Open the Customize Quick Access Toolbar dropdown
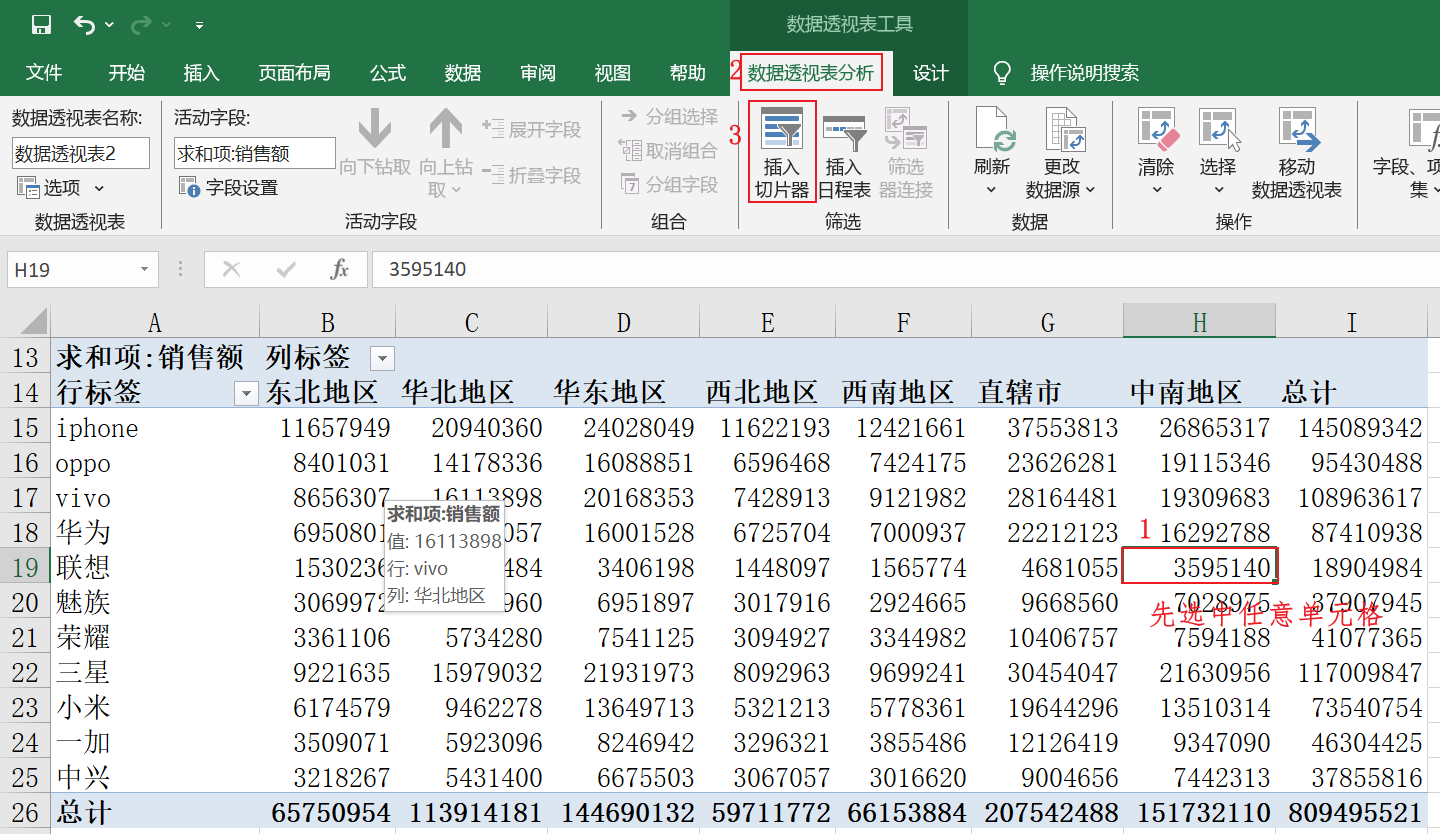Viewport: 1440px width, 834px height. coord(199,25)
